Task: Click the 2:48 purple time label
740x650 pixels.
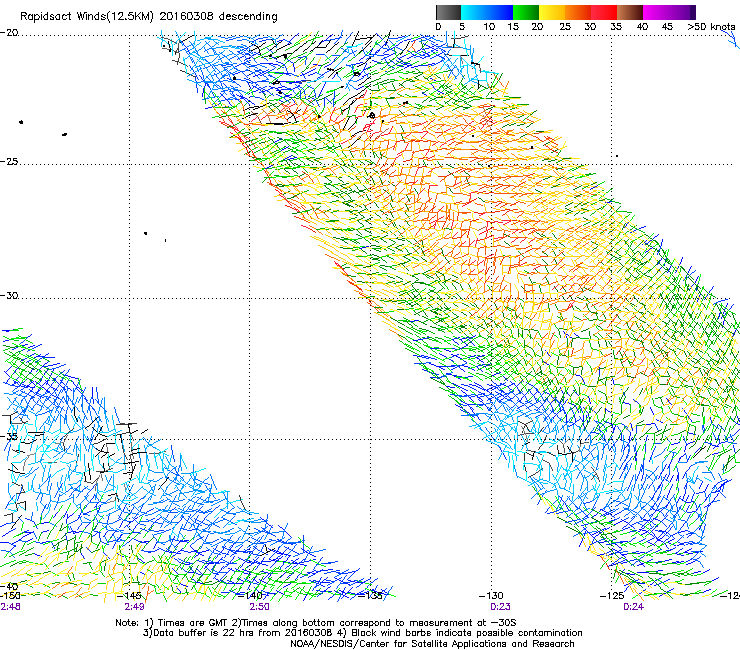Action: (x=10, y=607)
